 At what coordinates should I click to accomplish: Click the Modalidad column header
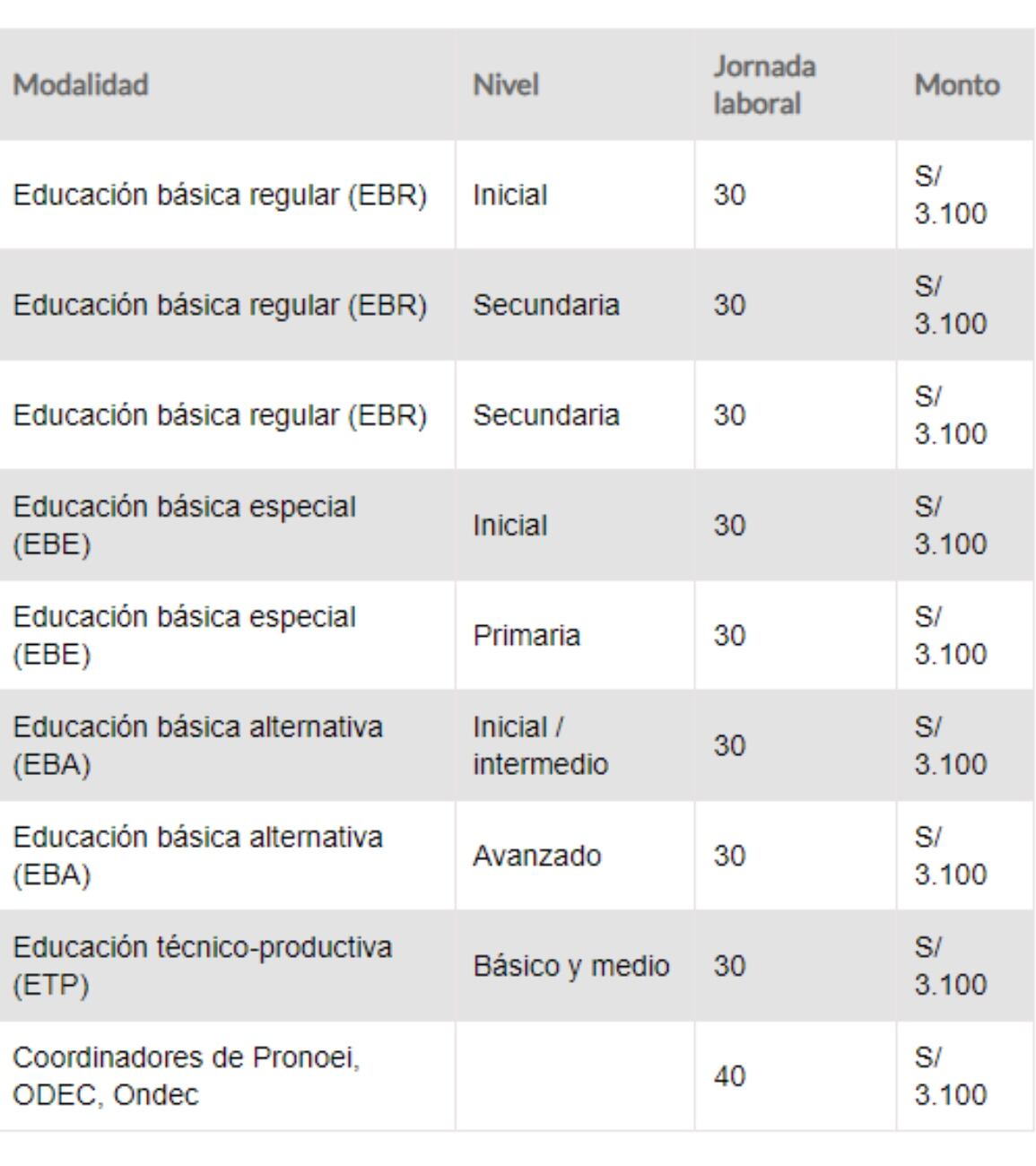(x=81, y=85)
